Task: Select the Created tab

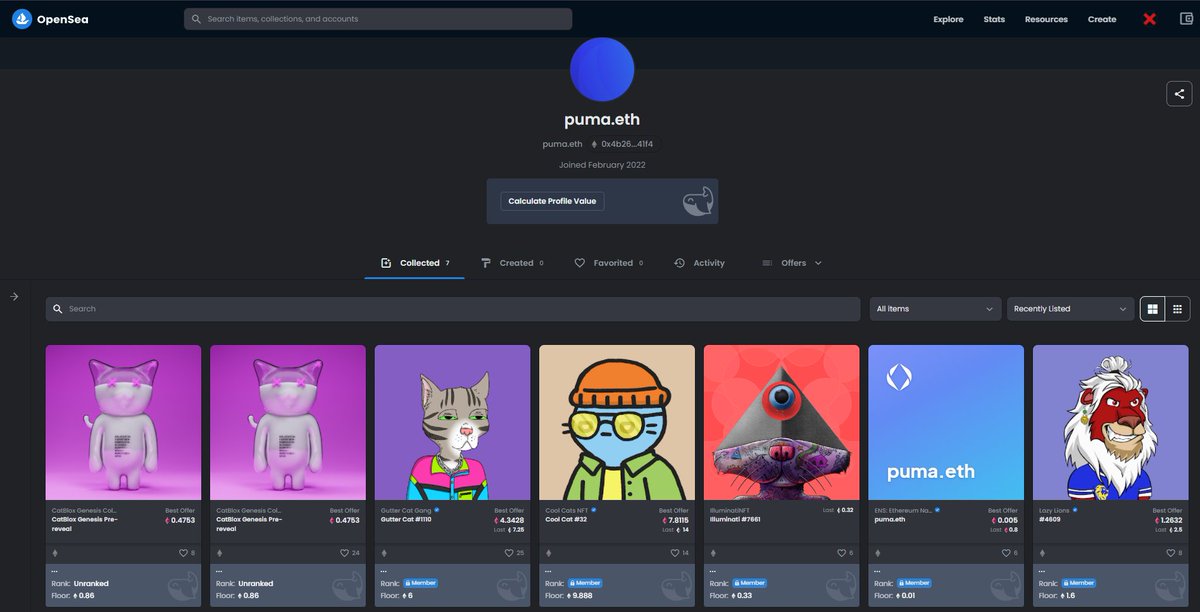Action: point(512,263)
